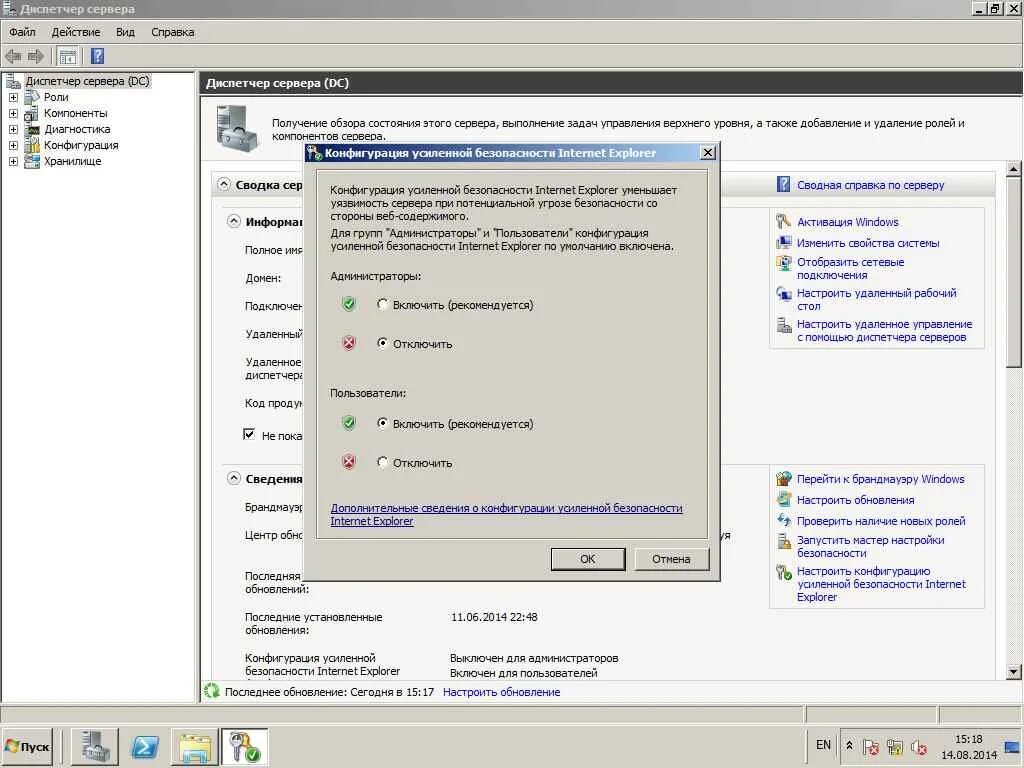Click the Активация Windows key icon
Viewport: 1024px width, 768px height.
pyautogui.click(x=783, y=221)
